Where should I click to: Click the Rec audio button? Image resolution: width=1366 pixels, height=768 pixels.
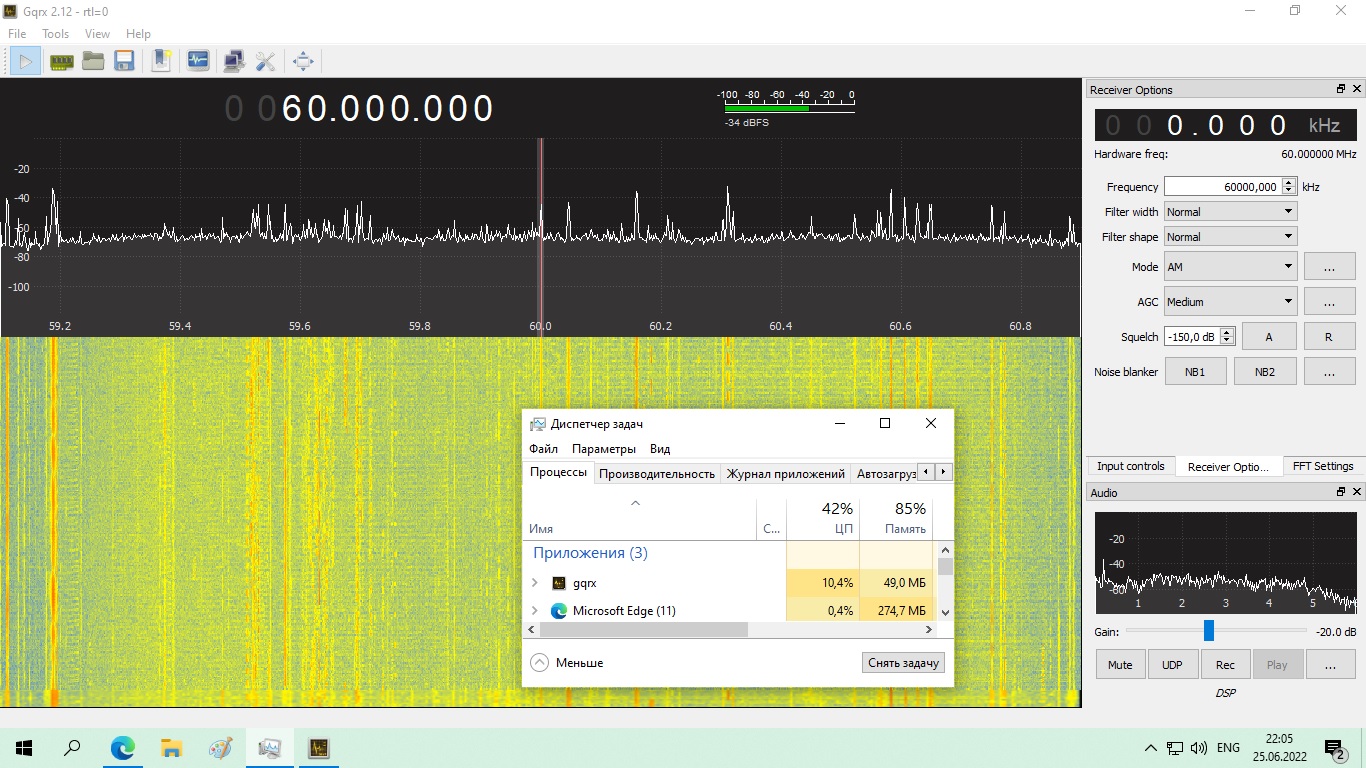pyautogui.click(x=1225, y=665)
